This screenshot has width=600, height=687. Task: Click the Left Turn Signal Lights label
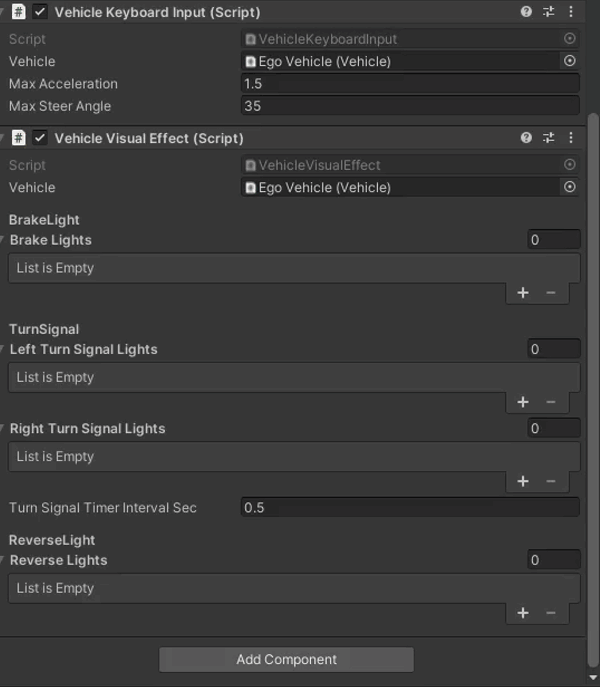83,350
